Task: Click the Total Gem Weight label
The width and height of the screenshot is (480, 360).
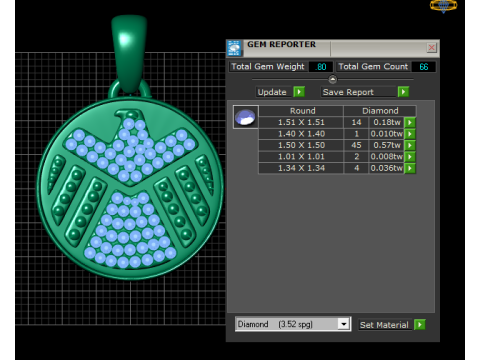Action: pos(268,67)
